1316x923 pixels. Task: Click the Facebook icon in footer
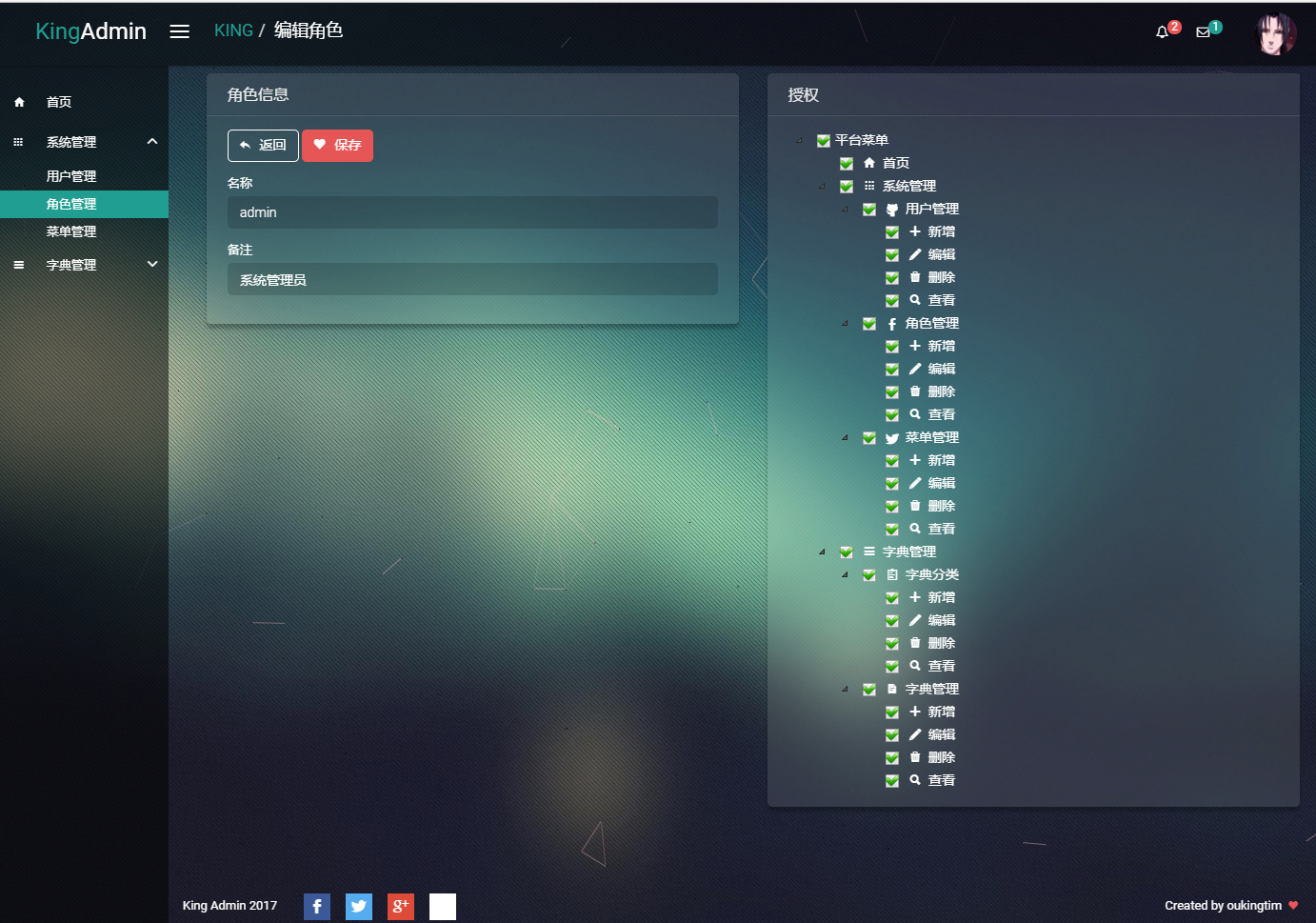(317, 907)
